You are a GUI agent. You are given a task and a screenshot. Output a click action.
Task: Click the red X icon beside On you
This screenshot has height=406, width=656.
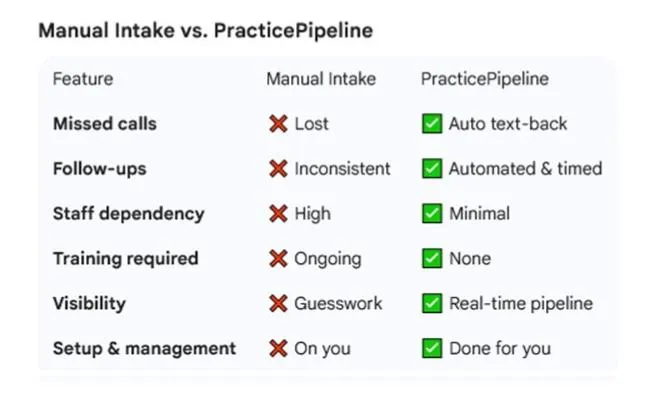click(x=278, y=348)
